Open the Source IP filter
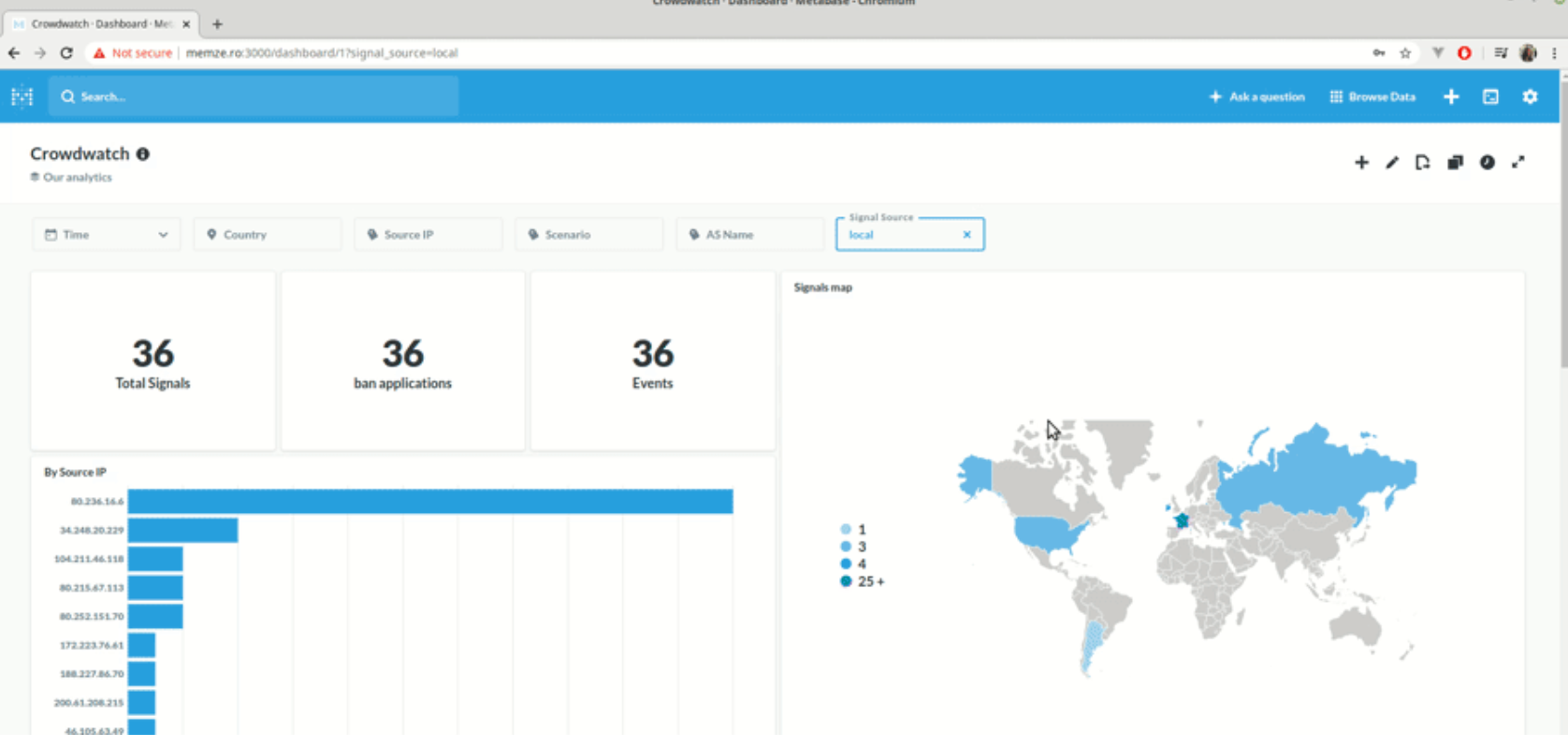1568x747 pixels. point(428,235)
